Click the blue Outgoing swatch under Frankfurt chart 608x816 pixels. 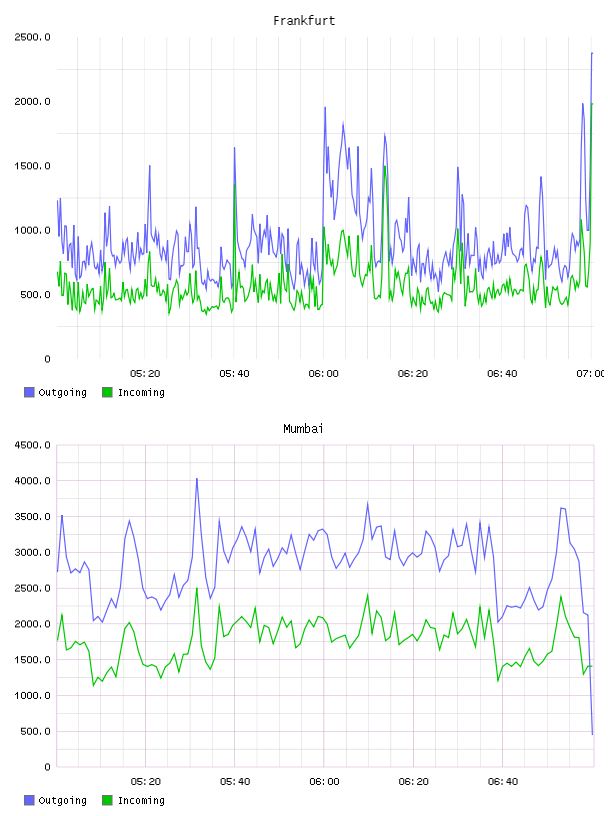coord(29,392)
